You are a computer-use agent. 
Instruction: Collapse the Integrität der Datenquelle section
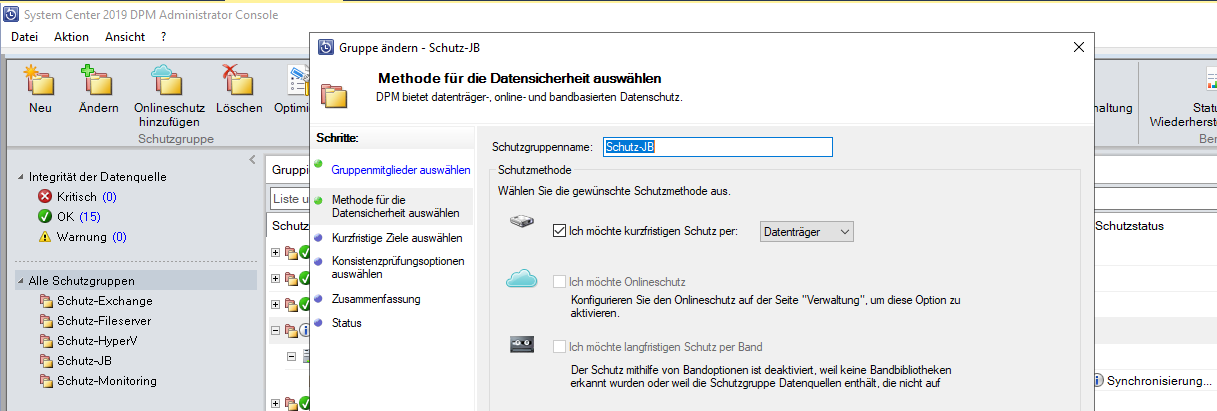22,177
